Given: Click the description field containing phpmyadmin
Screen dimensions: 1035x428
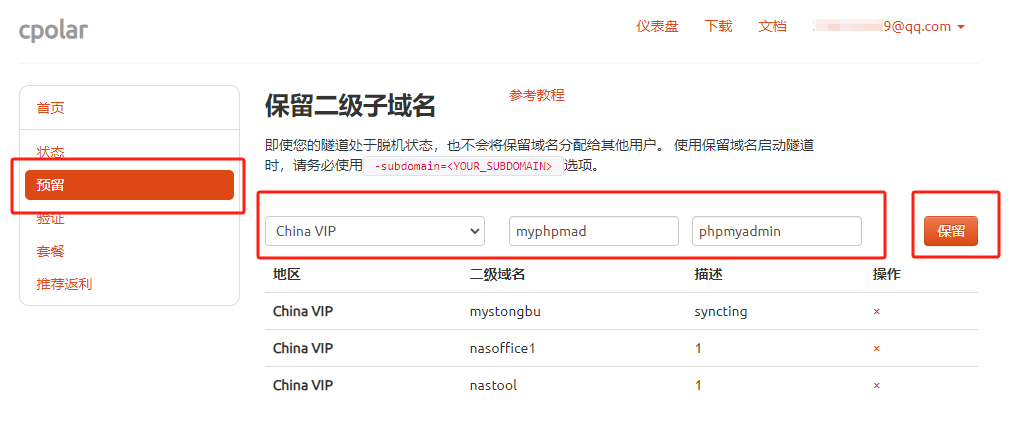Looking at the screenshot, I should pyautogui.click(x=776, y=231).
